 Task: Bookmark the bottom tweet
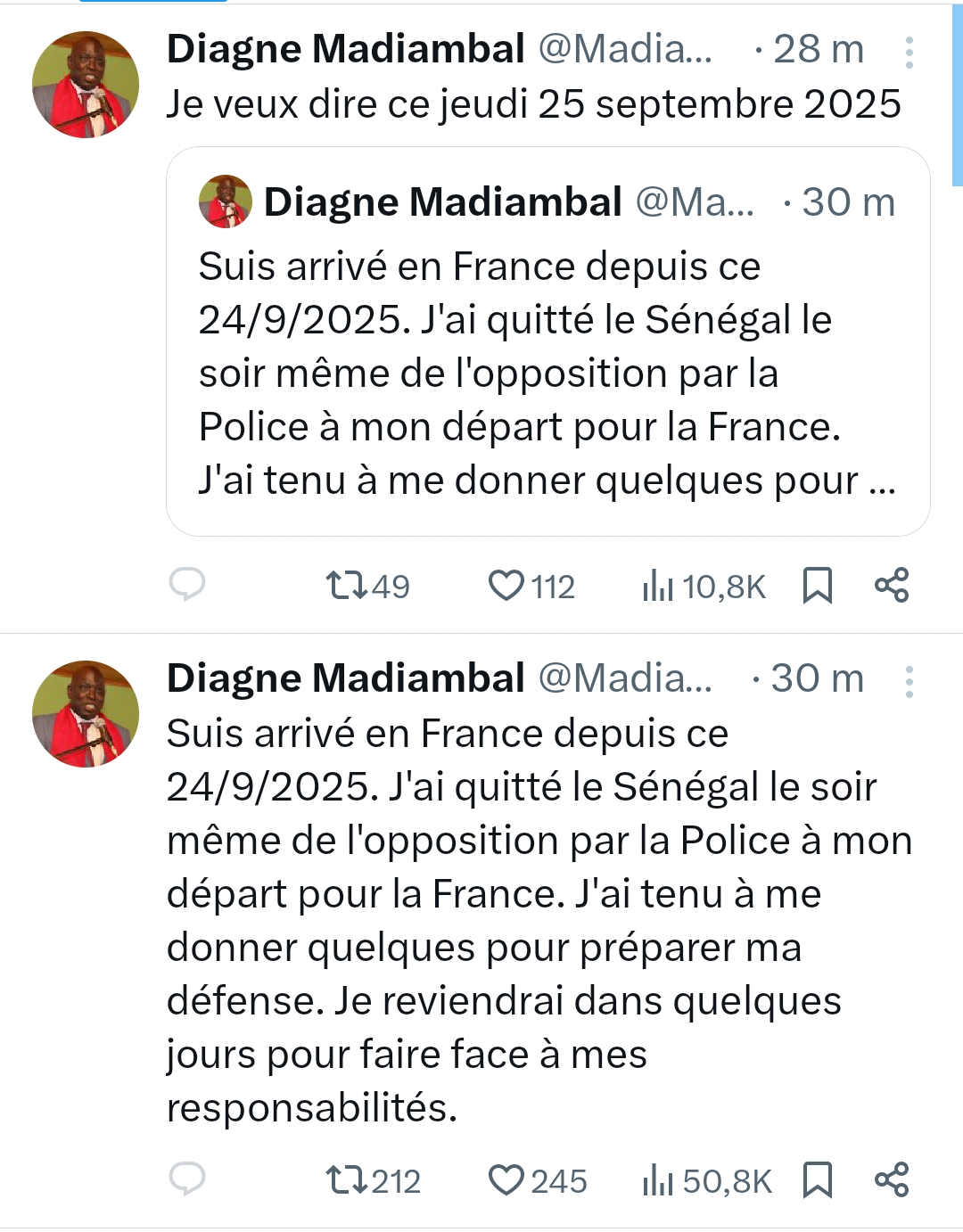[819, 1179]
